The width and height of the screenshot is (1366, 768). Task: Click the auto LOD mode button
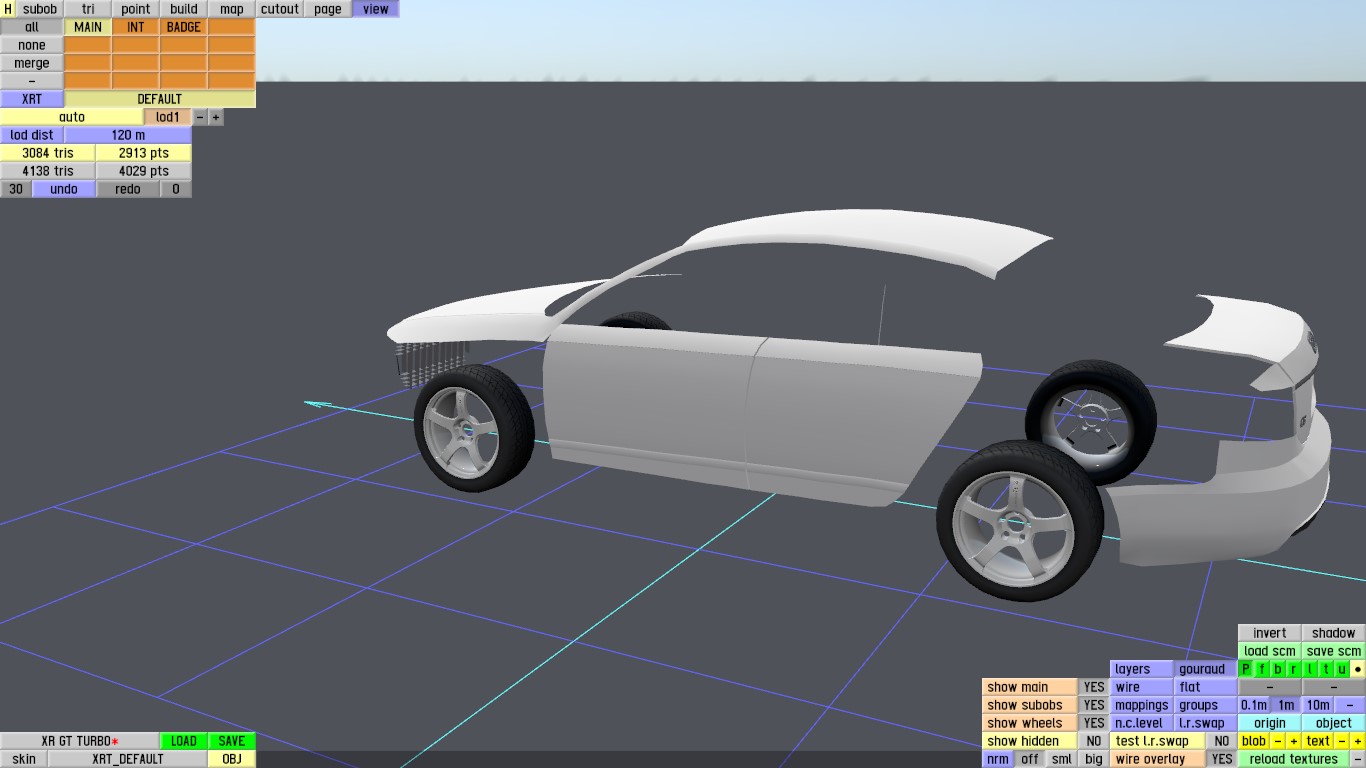point(72,117)
